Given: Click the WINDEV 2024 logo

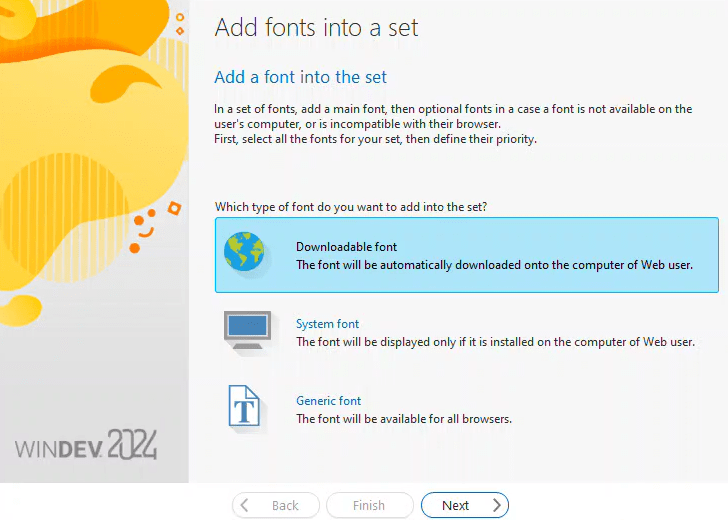Looking at the screenshot, I should click(86, 445).
